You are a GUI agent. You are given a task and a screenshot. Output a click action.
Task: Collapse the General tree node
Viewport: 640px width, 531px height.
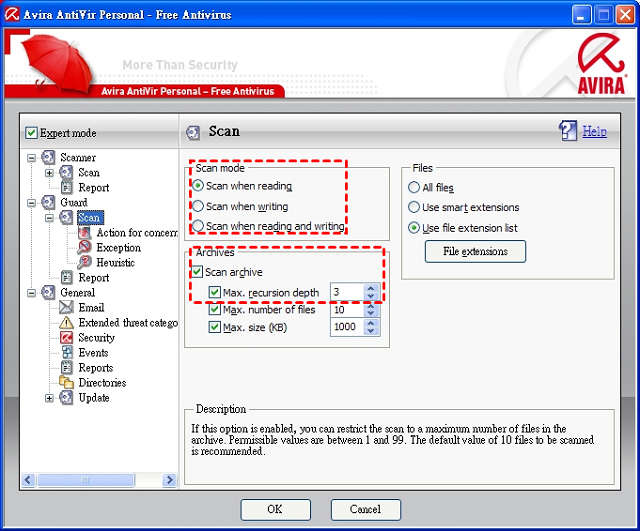31,293
